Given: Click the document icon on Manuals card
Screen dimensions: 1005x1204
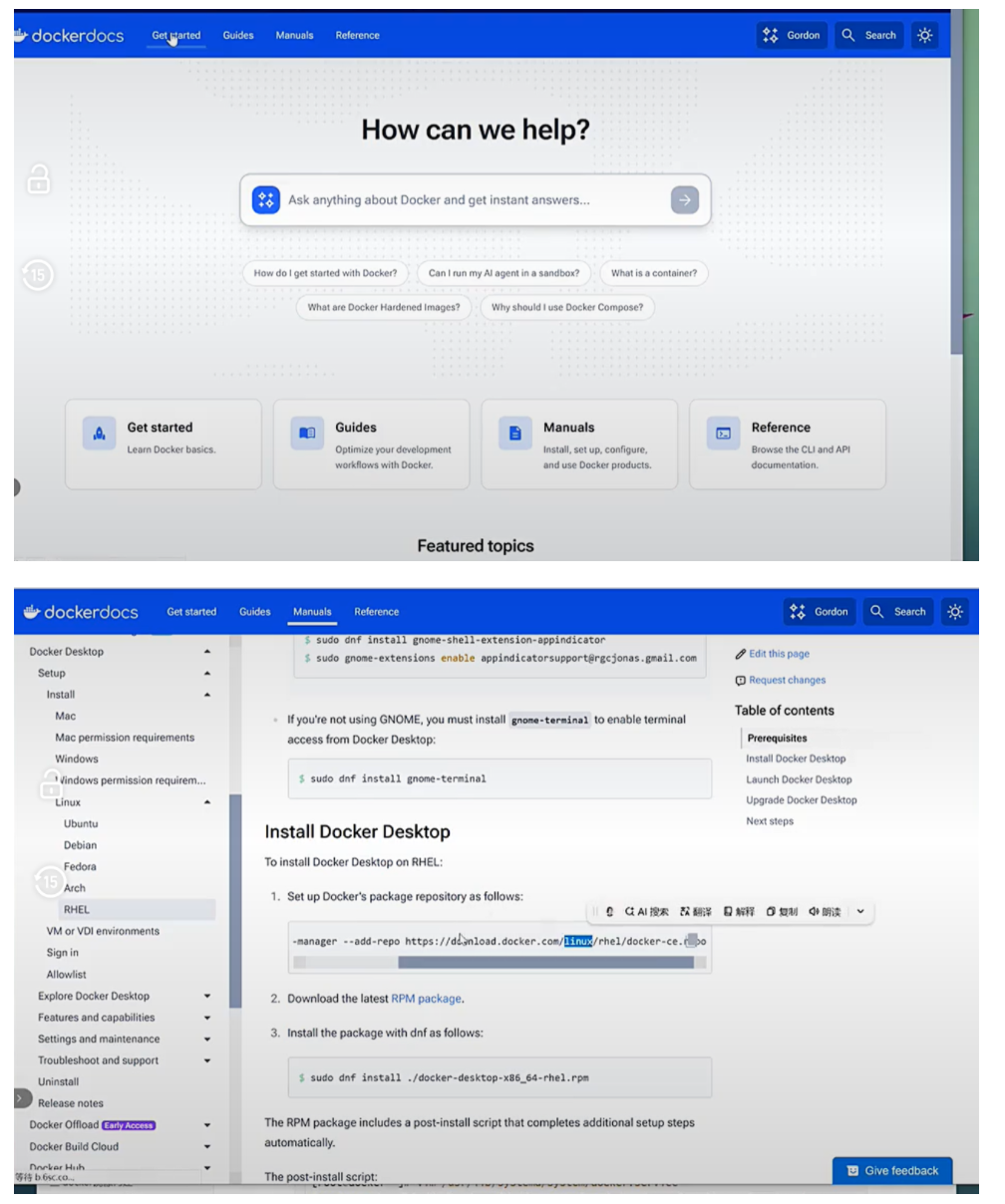Looking at the screenshot, I should click(515, 434).
